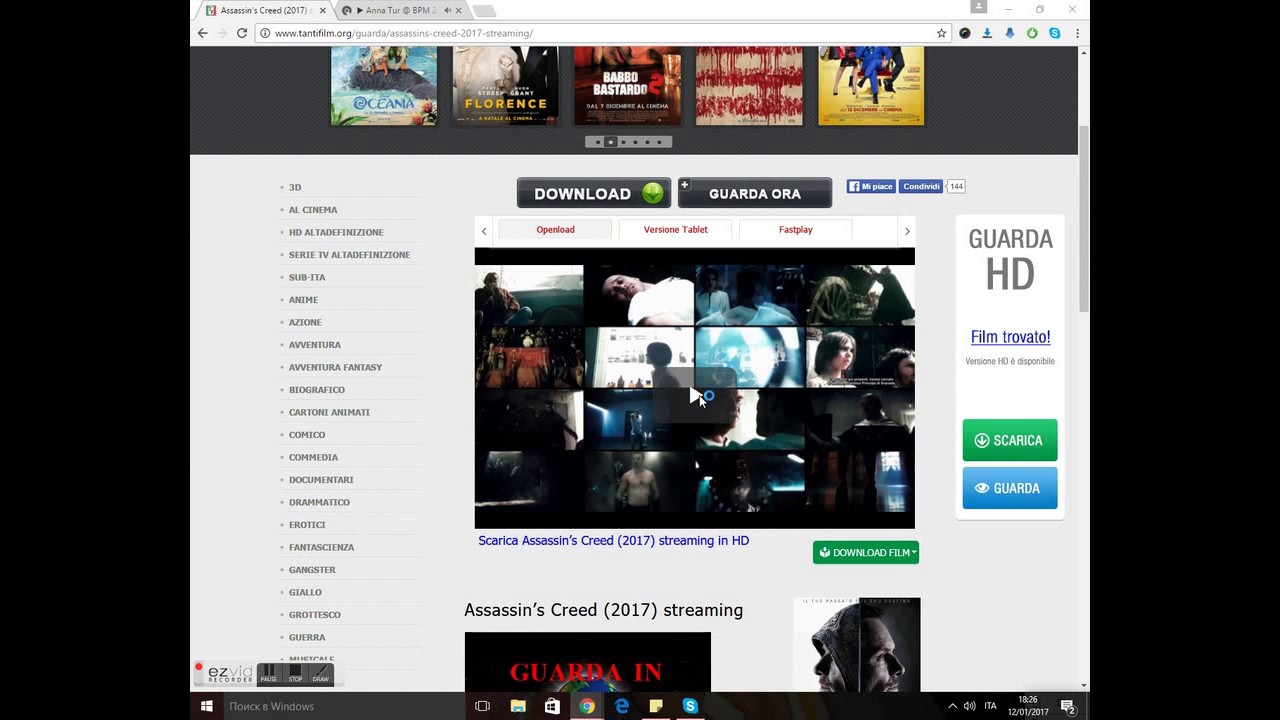Click the Windows search box
The width and height of the screenshot is (1280, 720).
click(x=343, y=706)
